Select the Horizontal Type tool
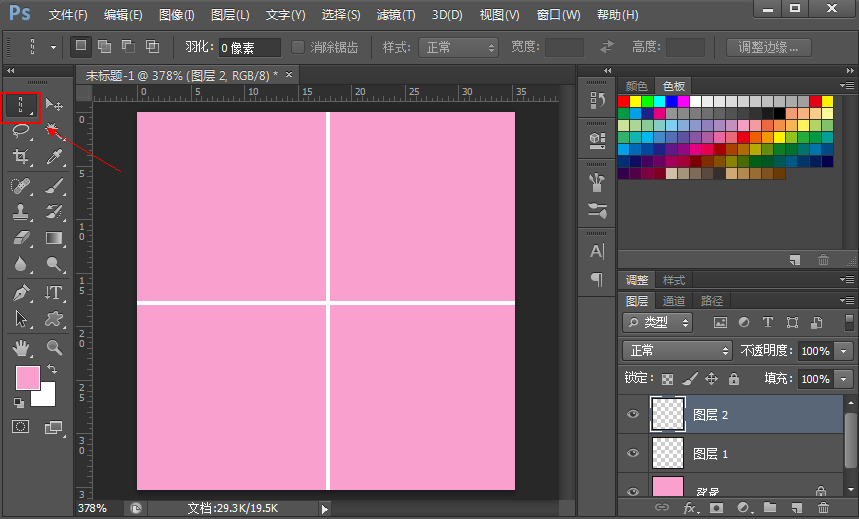The image size is (859, 519). click(x=54, y=292)
